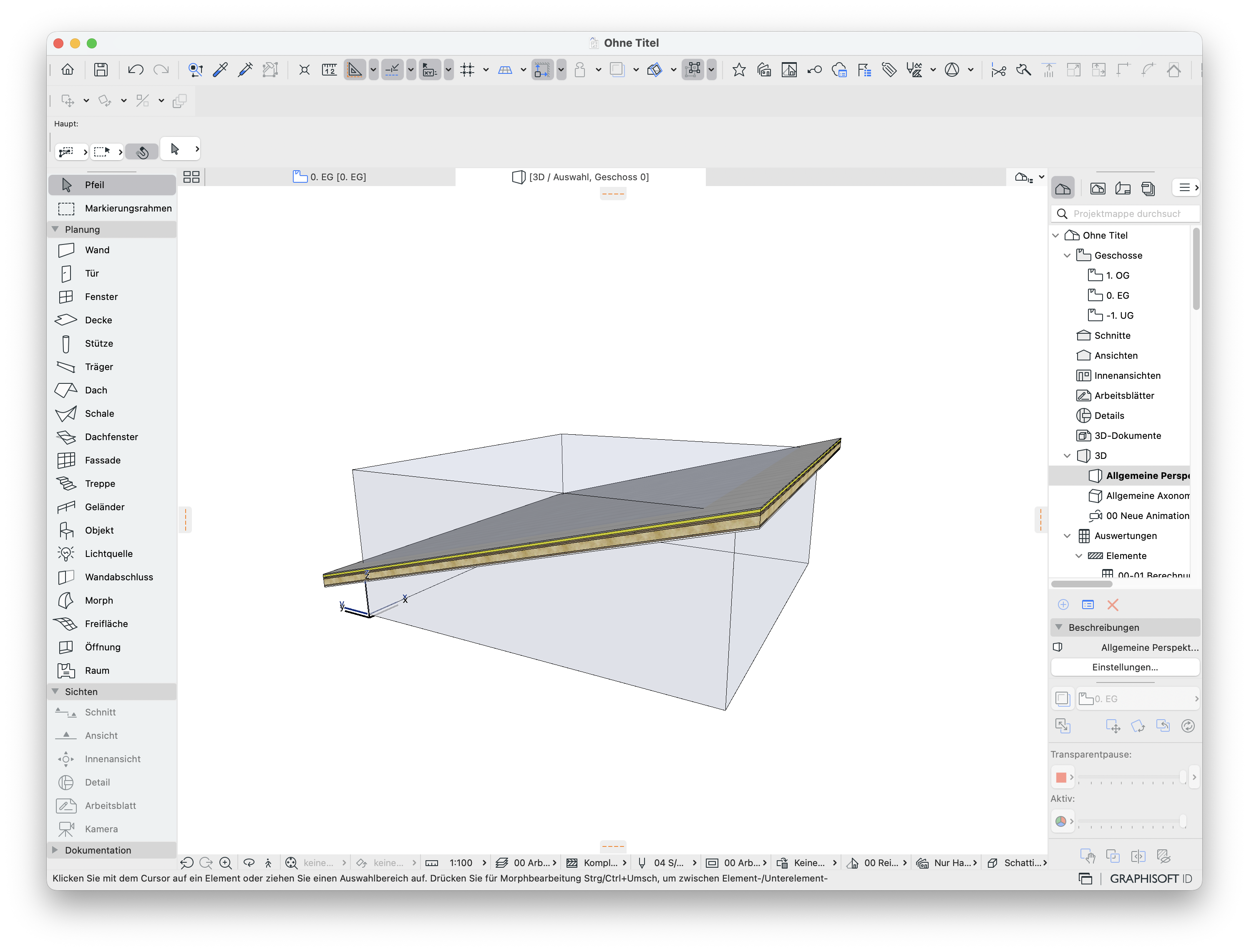Select the Fassade tool

point(112,460)
